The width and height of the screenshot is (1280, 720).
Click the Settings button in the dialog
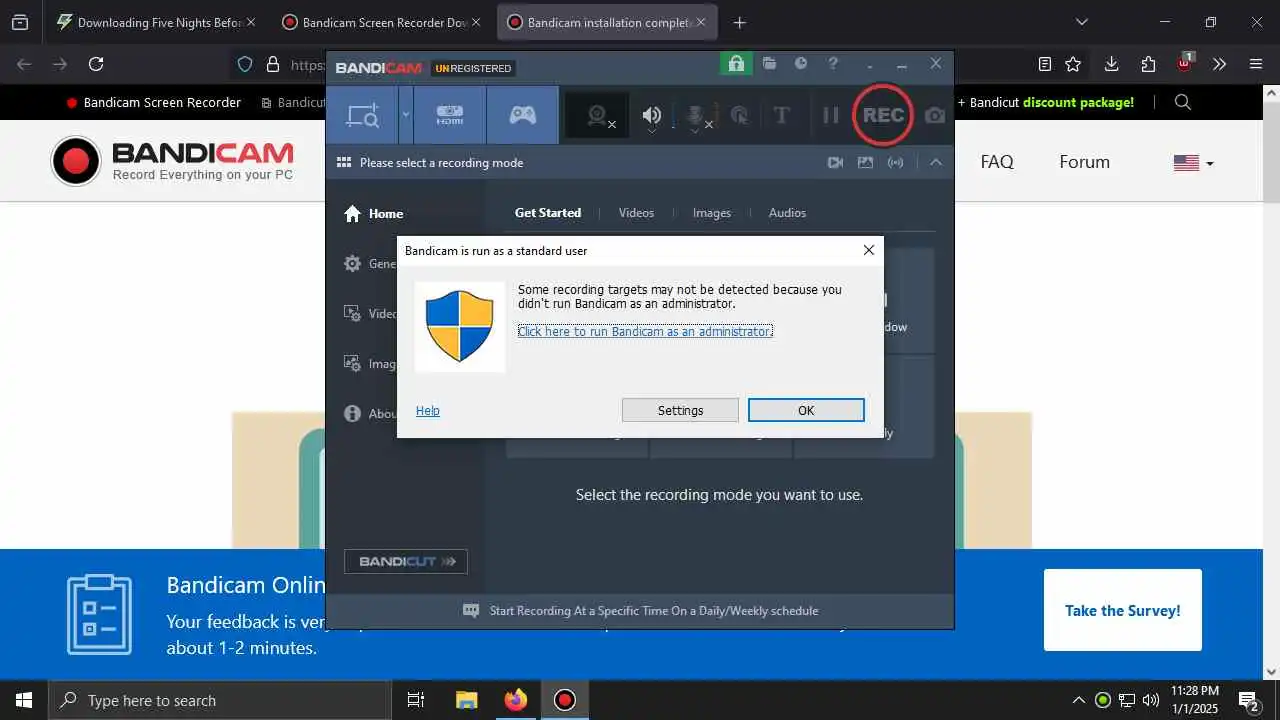[x=680, y=410]
